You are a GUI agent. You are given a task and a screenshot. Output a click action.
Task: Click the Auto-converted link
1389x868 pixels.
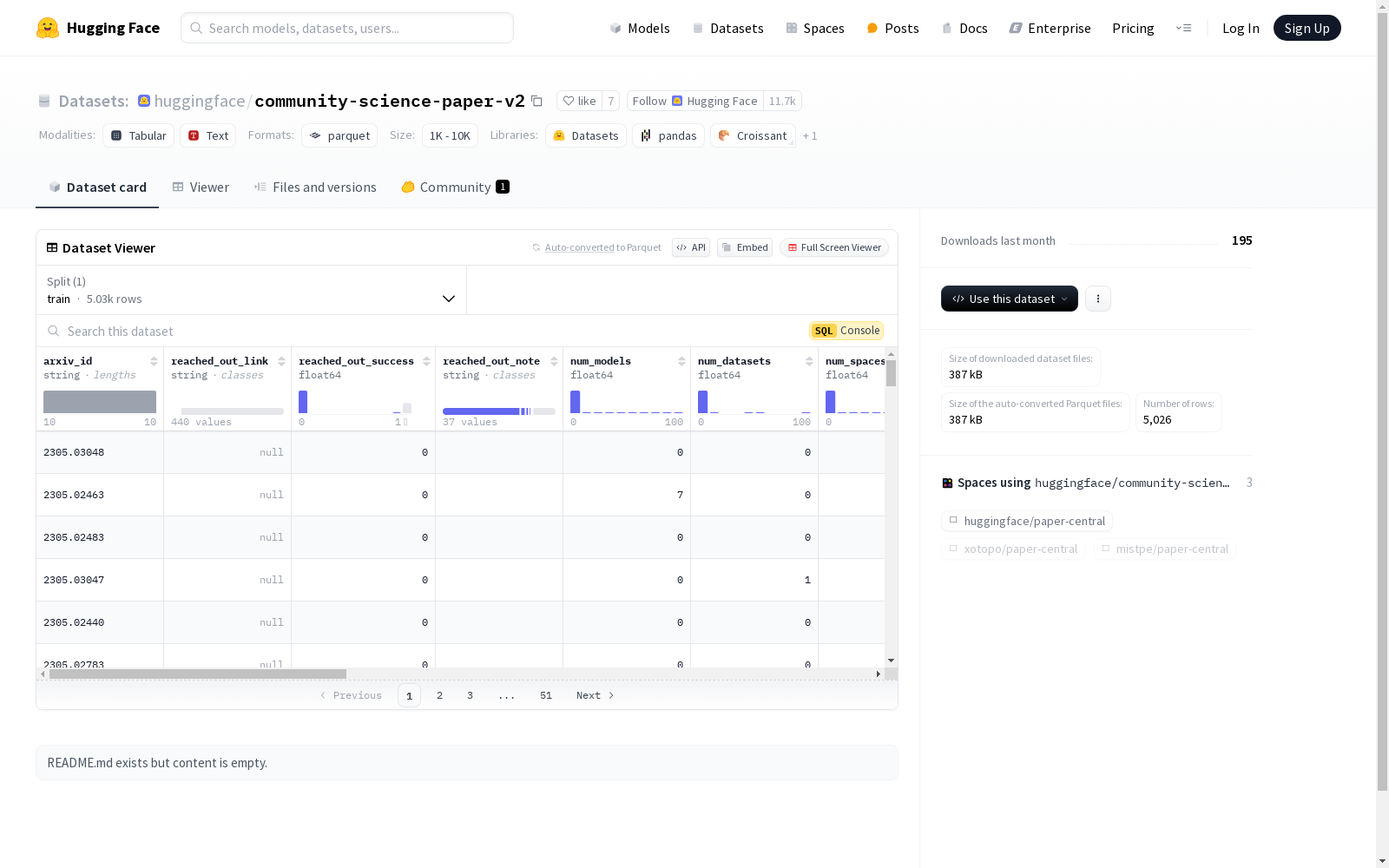click(579, 247)
